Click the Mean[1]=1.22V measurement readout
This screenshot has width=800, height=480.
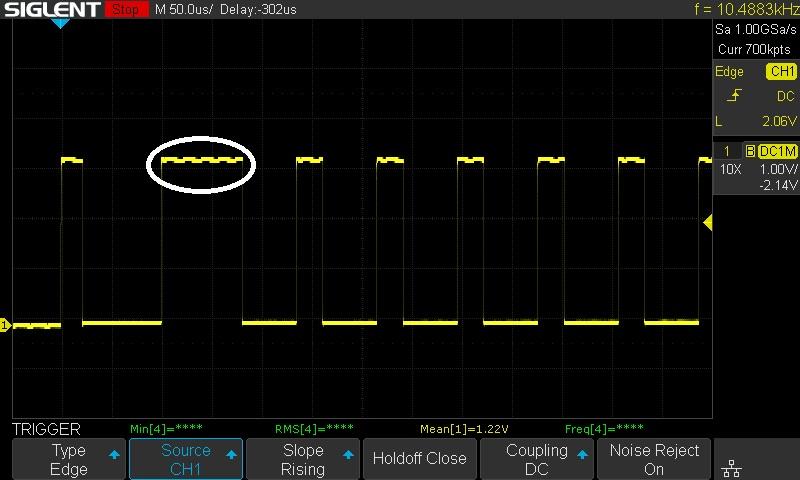point(458,429)
